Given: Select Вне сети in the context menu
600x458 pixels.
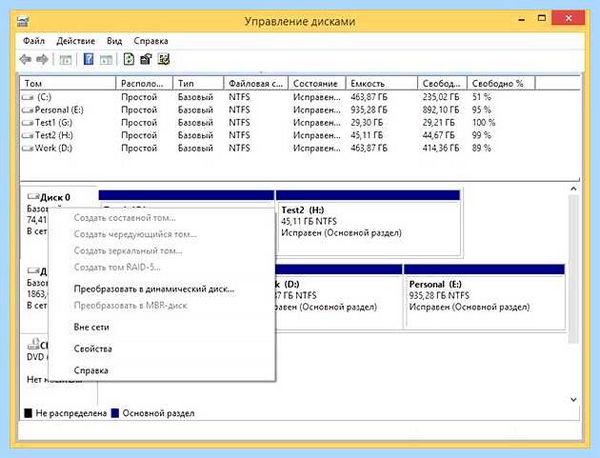Looking at the screenshot, I should 91,327.
